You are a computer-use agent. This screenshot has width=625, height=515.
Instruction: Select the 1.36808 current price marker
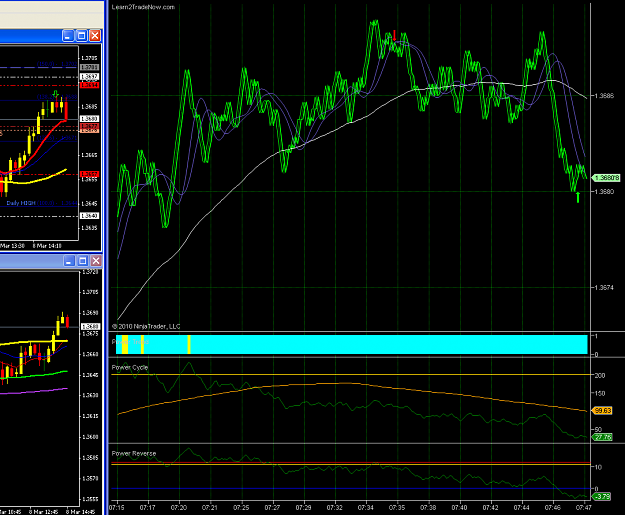(x=607, y=178)
